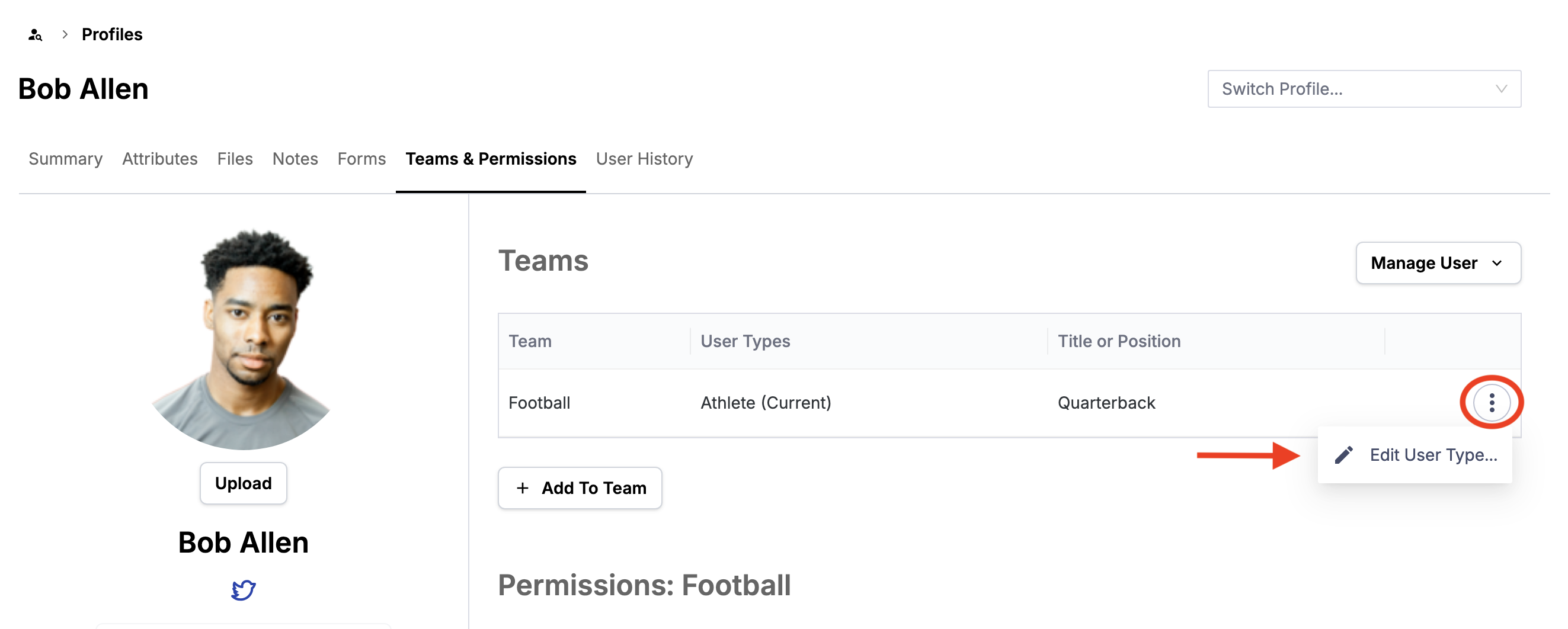Viewport: 1568px width, 629px height.
Task: Open Bob Allen's Twitter bird icon link
Action: click(x=244, y=589)
